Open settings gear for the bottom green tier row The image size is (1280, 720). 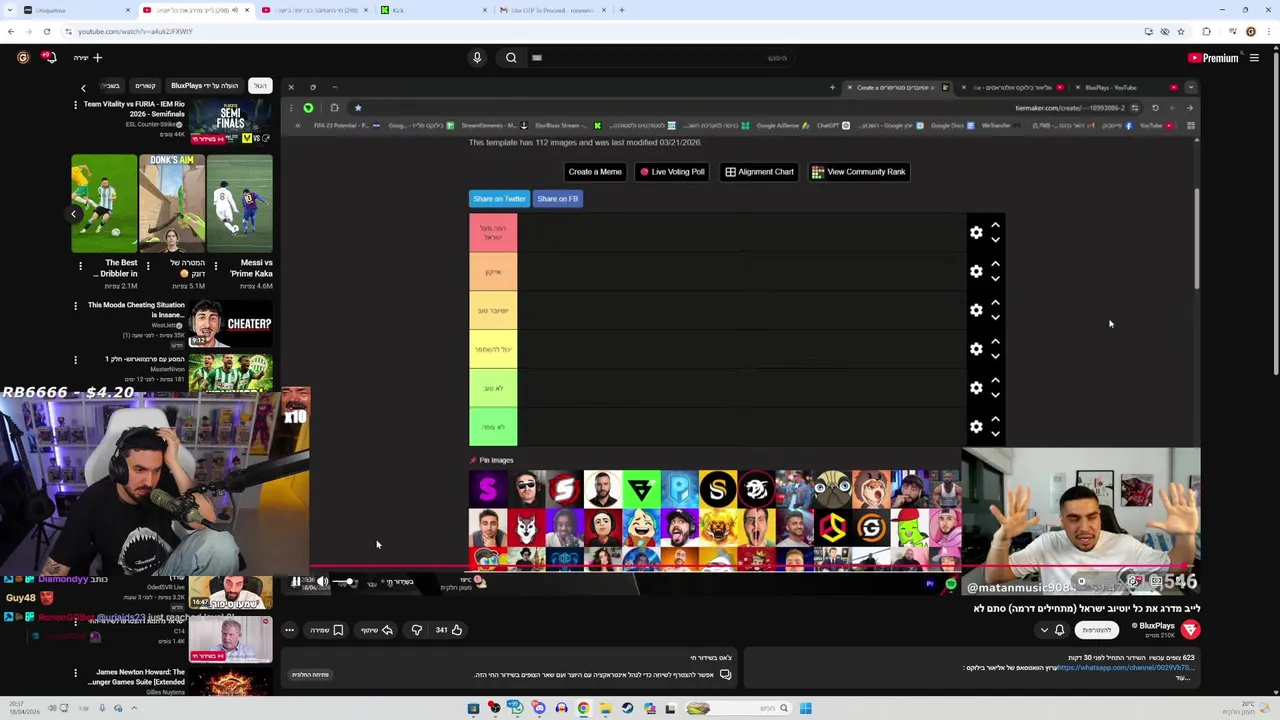976,427
